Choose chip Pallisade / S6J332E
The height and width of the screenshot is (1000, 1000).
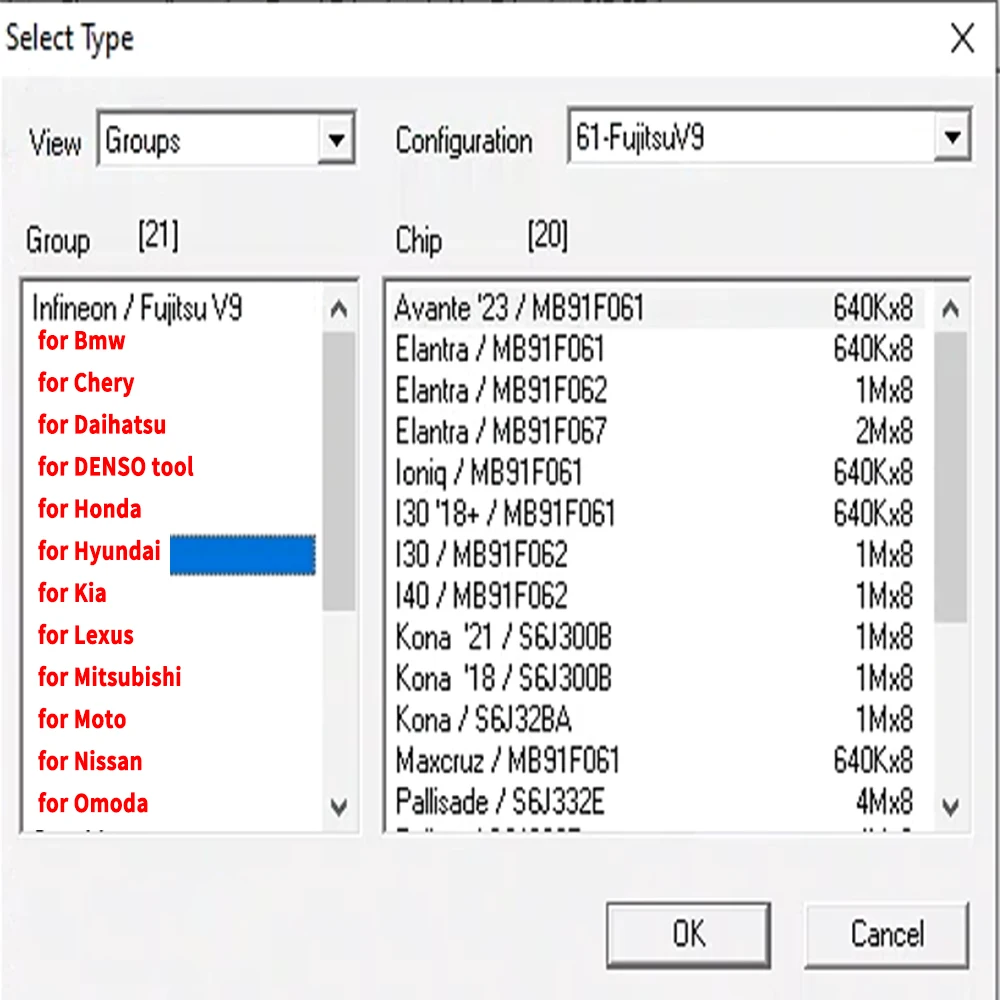[657, 802]
